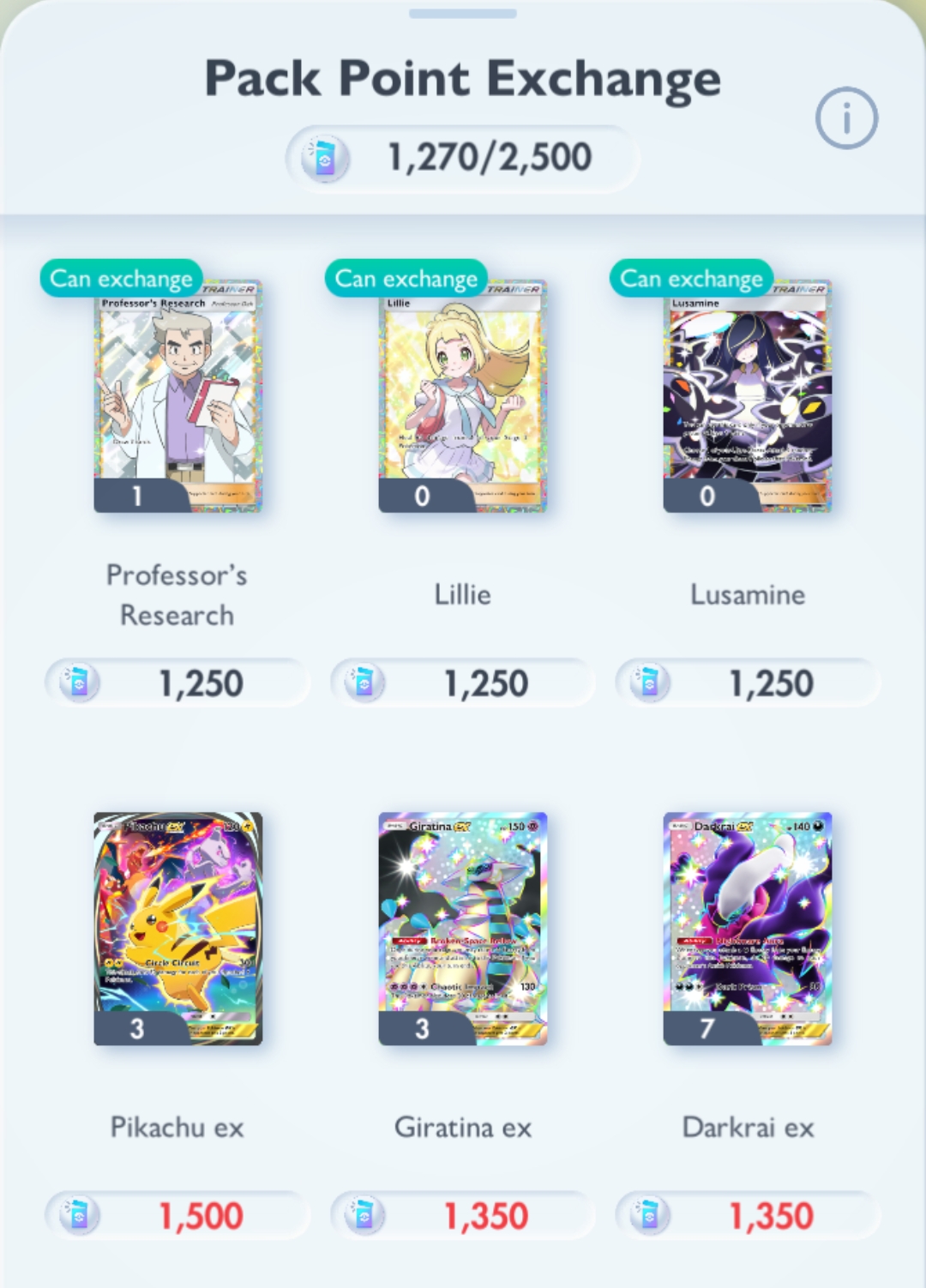Choose the Giratina ex card image
Screen dimensions: 926x1288
463,929
